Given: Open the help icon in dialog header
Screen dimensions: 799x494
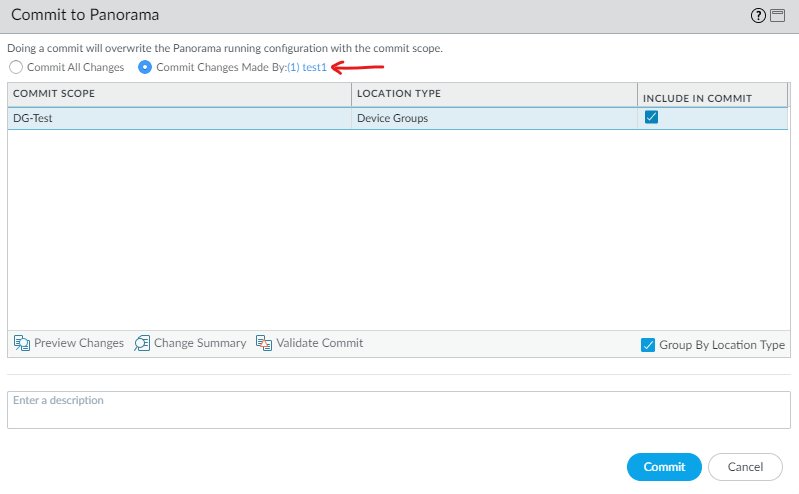Looking at the screenshot, I should pos(758,16).
